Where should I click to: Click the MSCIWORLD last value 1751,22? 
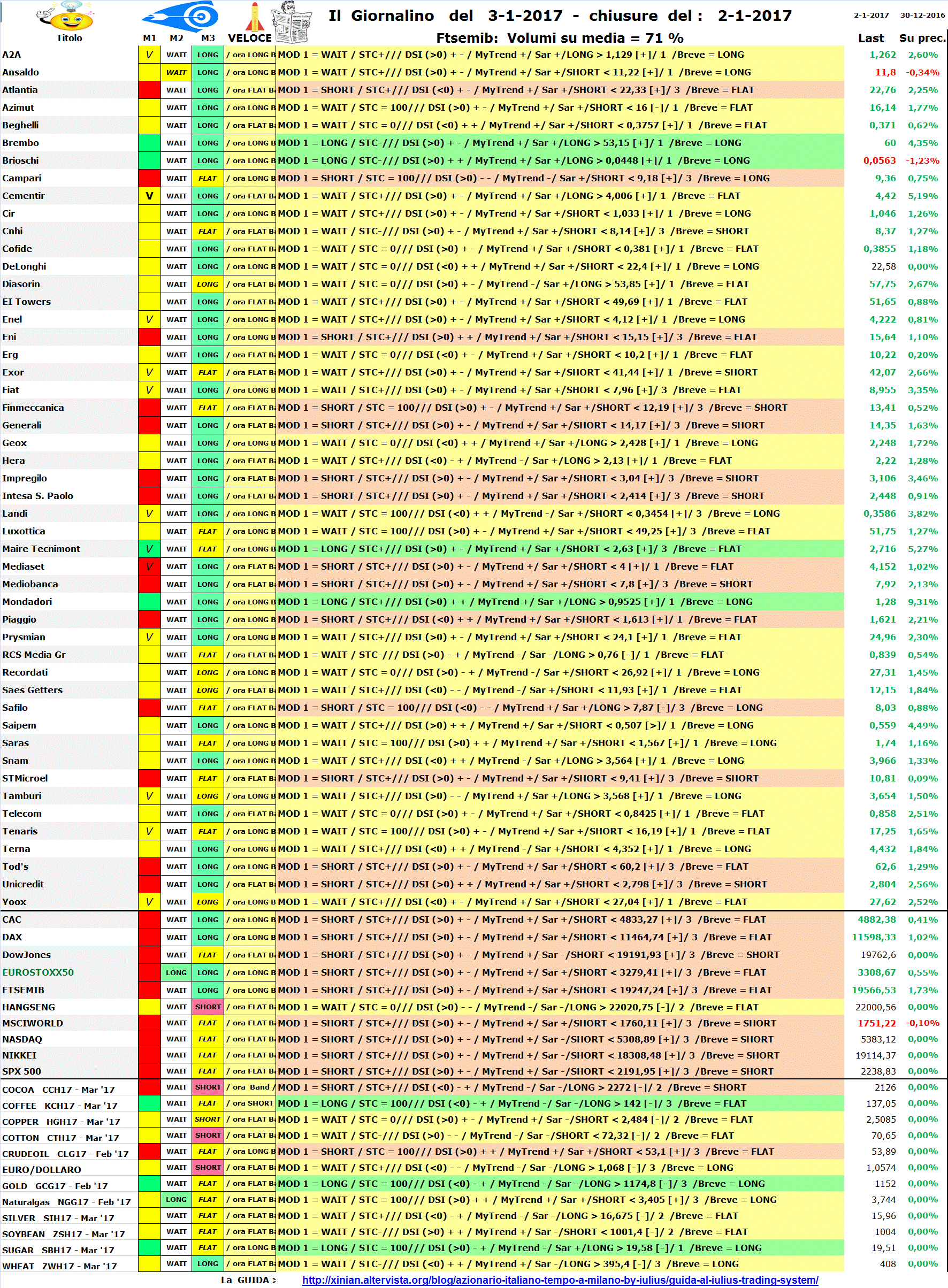pos(876,1023)
